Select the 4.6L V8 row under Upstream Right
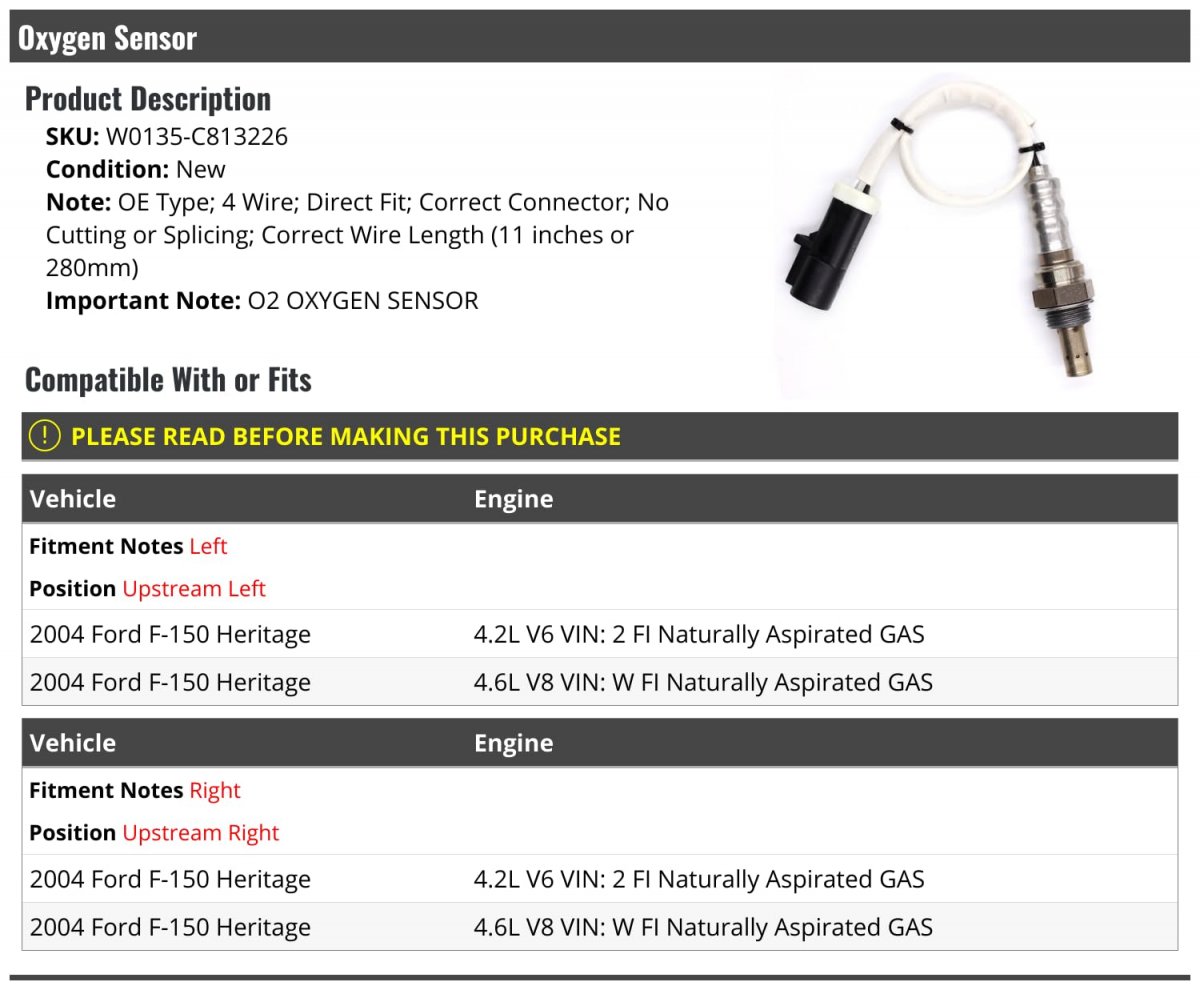1200x990 pixels. 600,927
